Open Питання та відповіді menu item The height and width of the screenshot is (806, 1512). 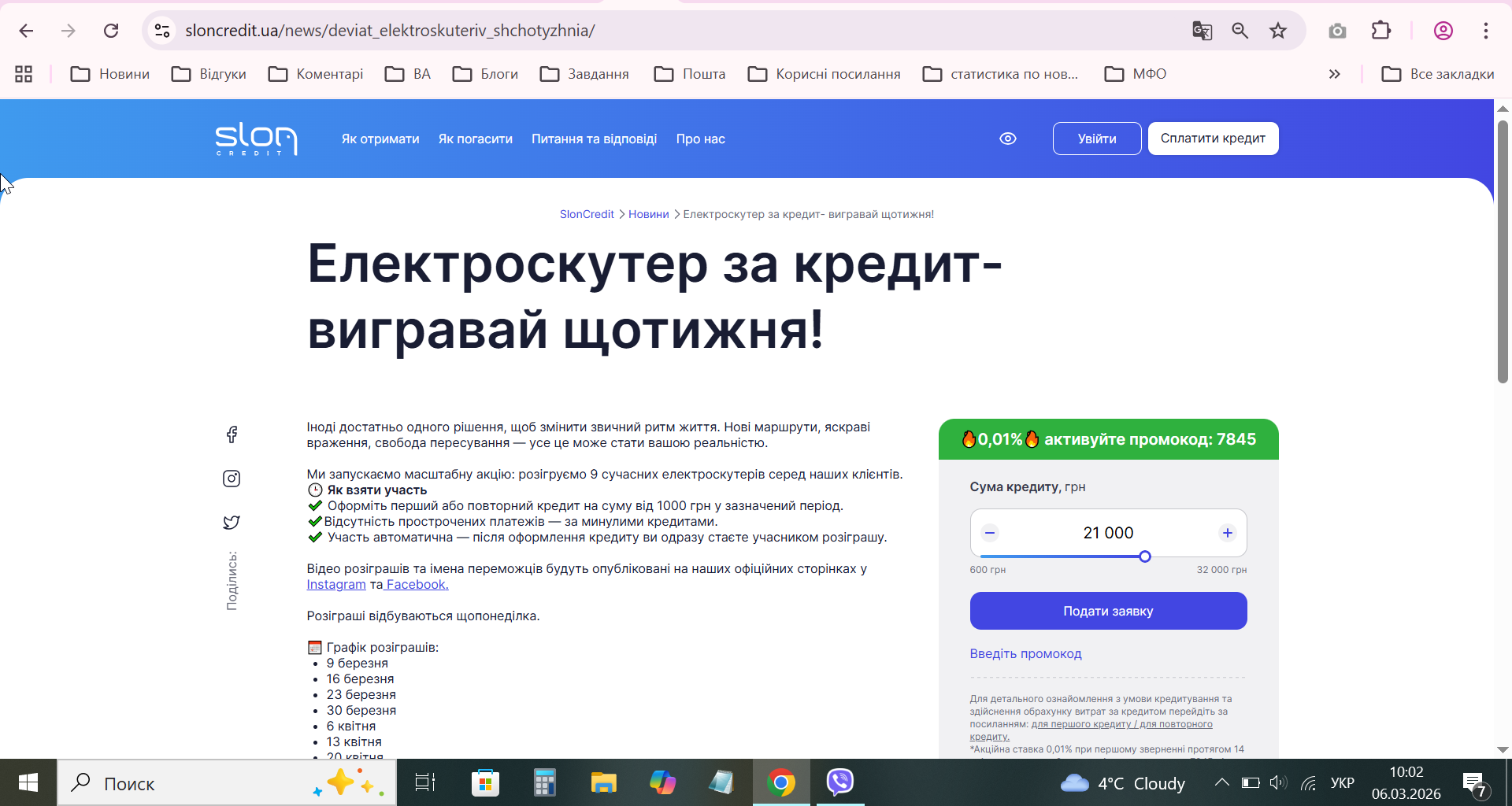594,139
